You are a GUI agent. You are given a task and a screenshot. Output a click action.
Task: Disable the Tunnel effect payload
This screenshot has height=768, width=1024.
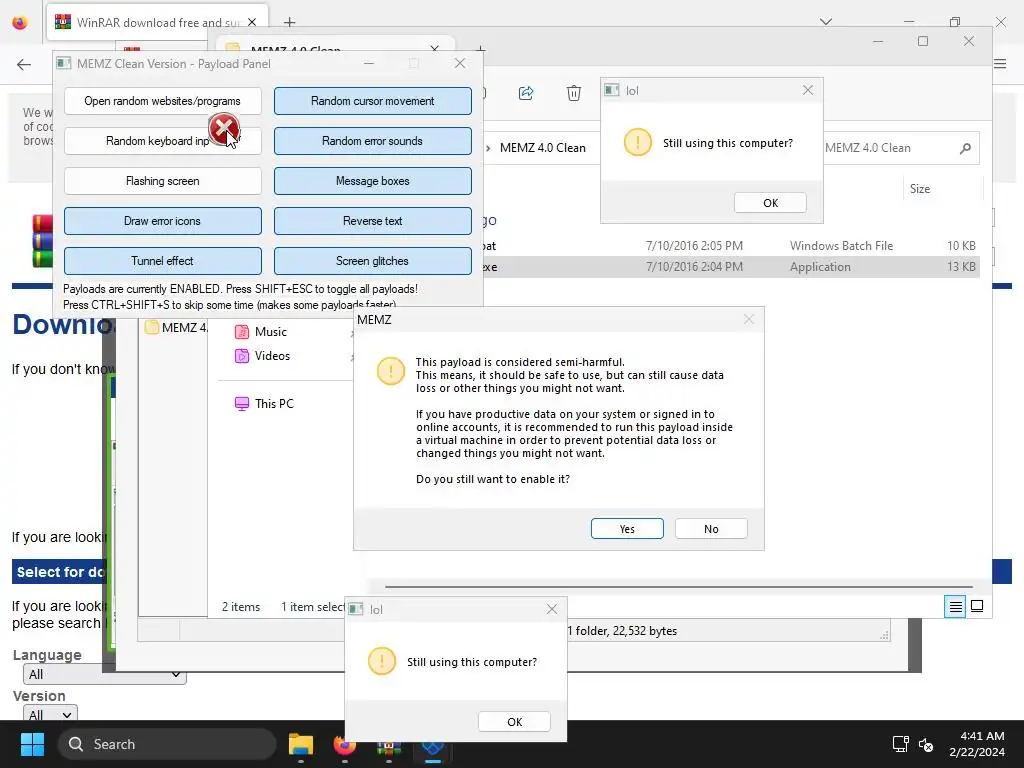163,261
